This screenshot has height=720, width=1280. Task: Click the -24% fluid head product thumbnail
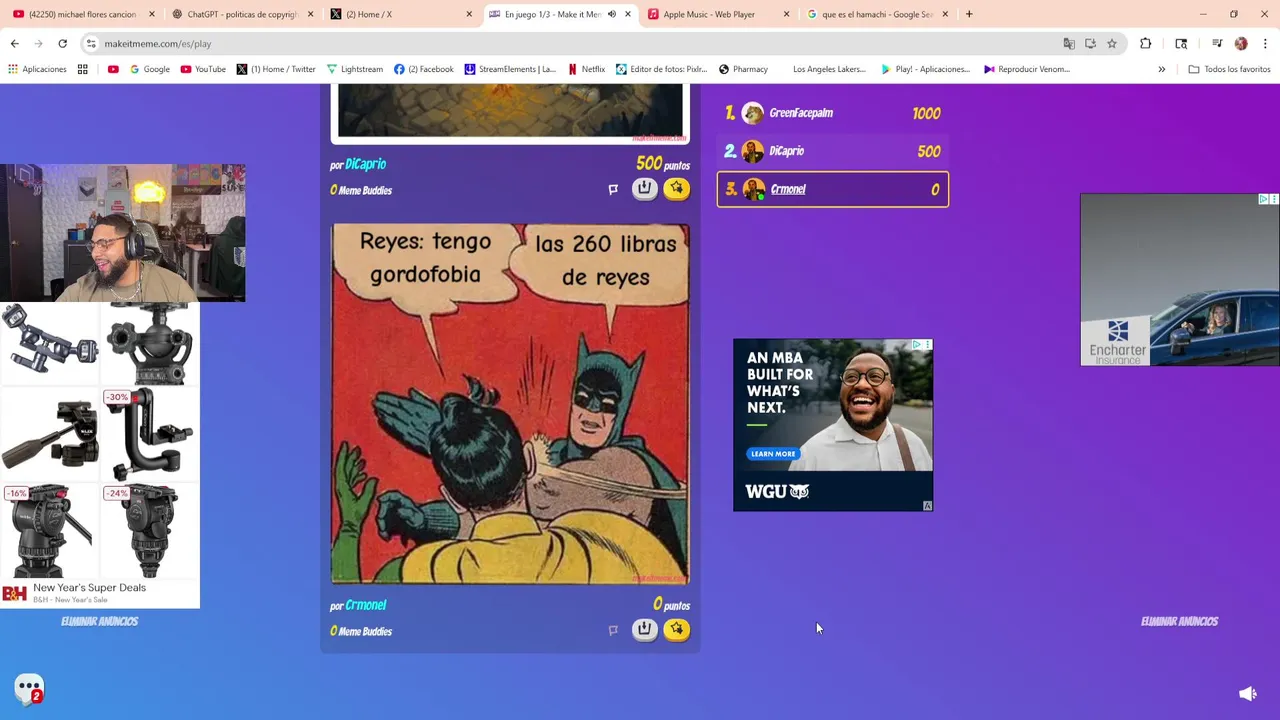(x=150, y=532)
